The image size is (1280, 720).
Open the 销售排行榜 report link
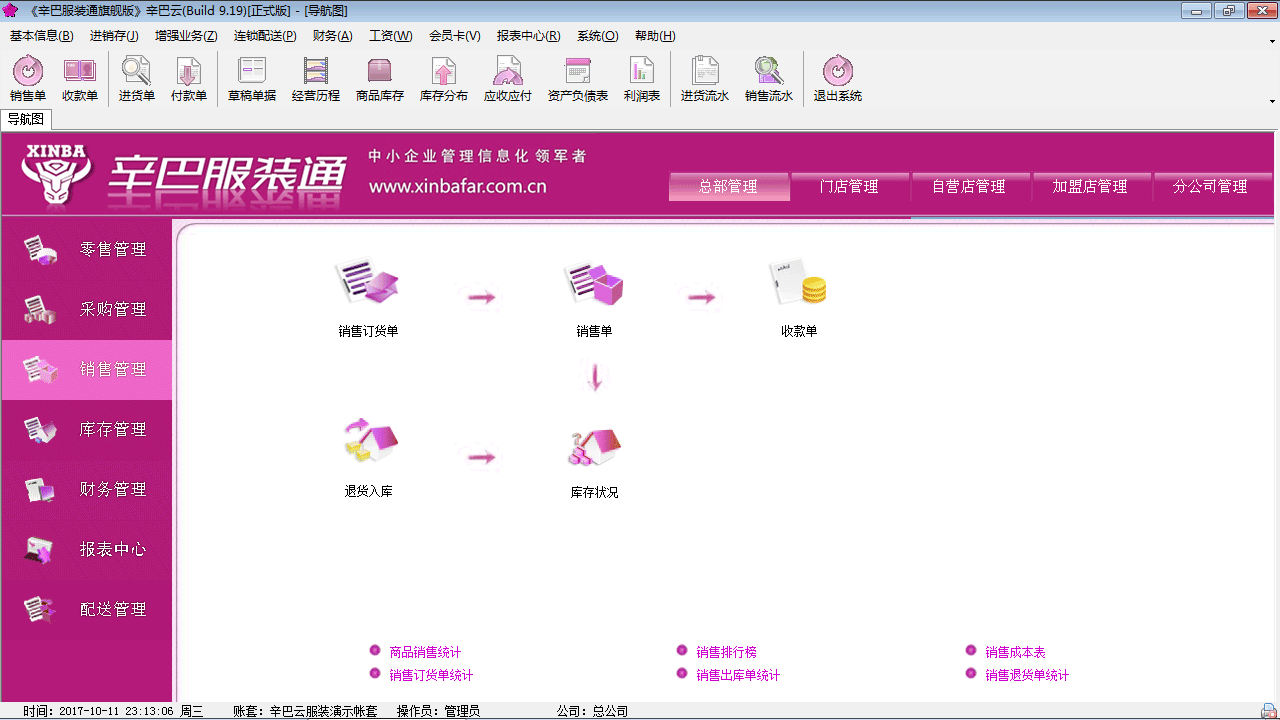(726, 652)
